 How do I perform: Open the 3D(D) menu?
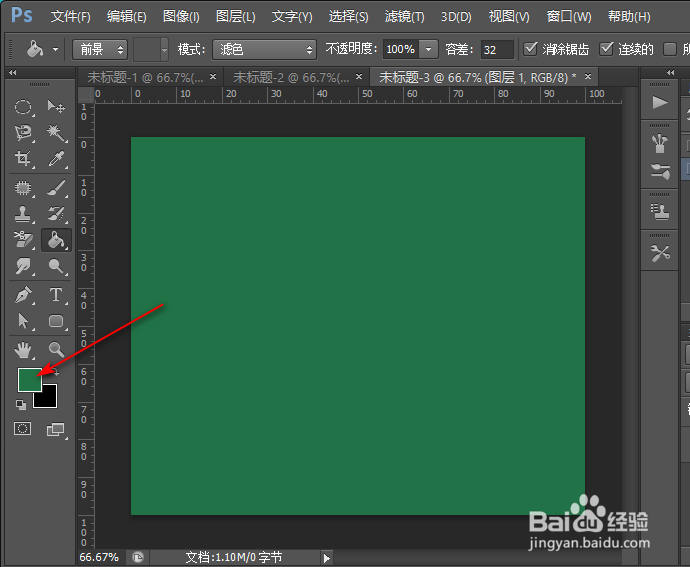point(456,17)
